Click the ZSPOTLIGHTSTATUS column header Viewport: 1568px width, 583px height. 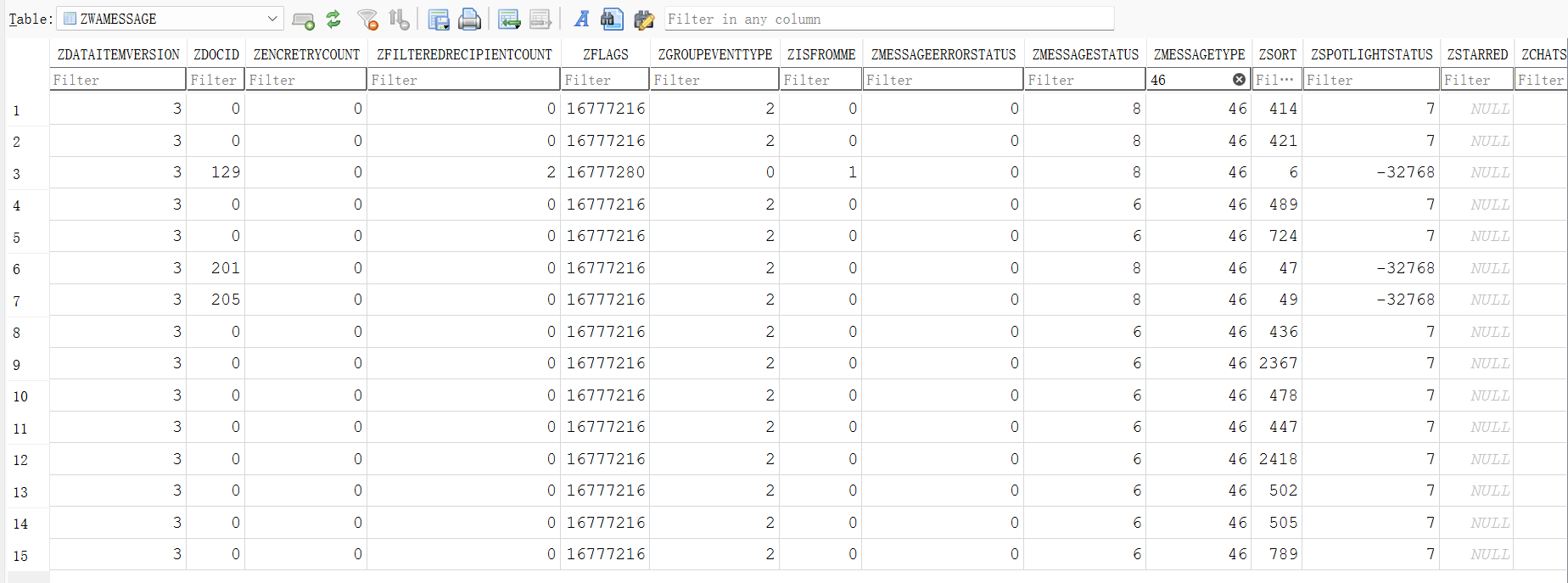point(1372,54)
